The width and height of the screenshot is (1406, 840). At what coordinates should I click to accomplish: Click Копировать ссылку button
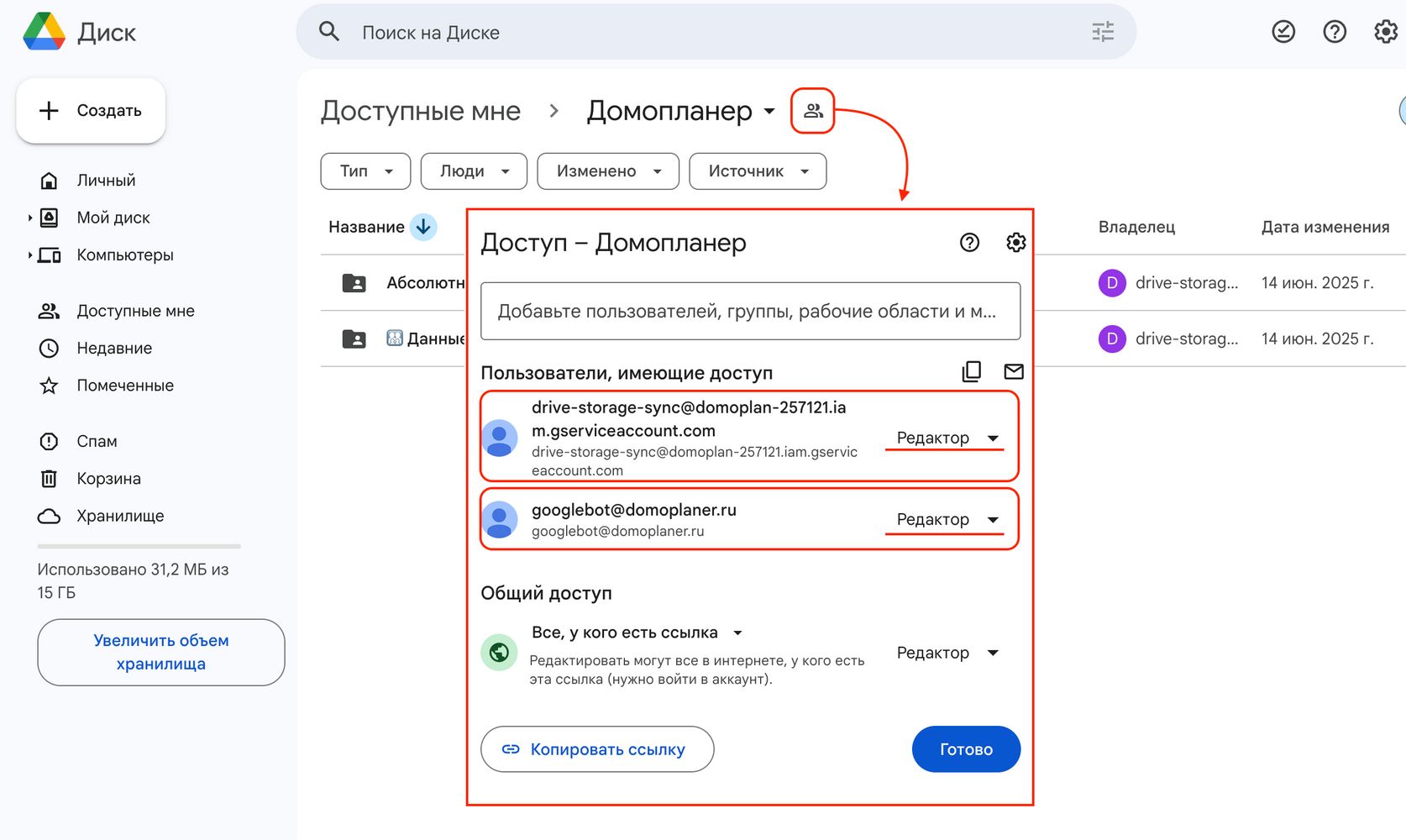(x=596, y=749)
